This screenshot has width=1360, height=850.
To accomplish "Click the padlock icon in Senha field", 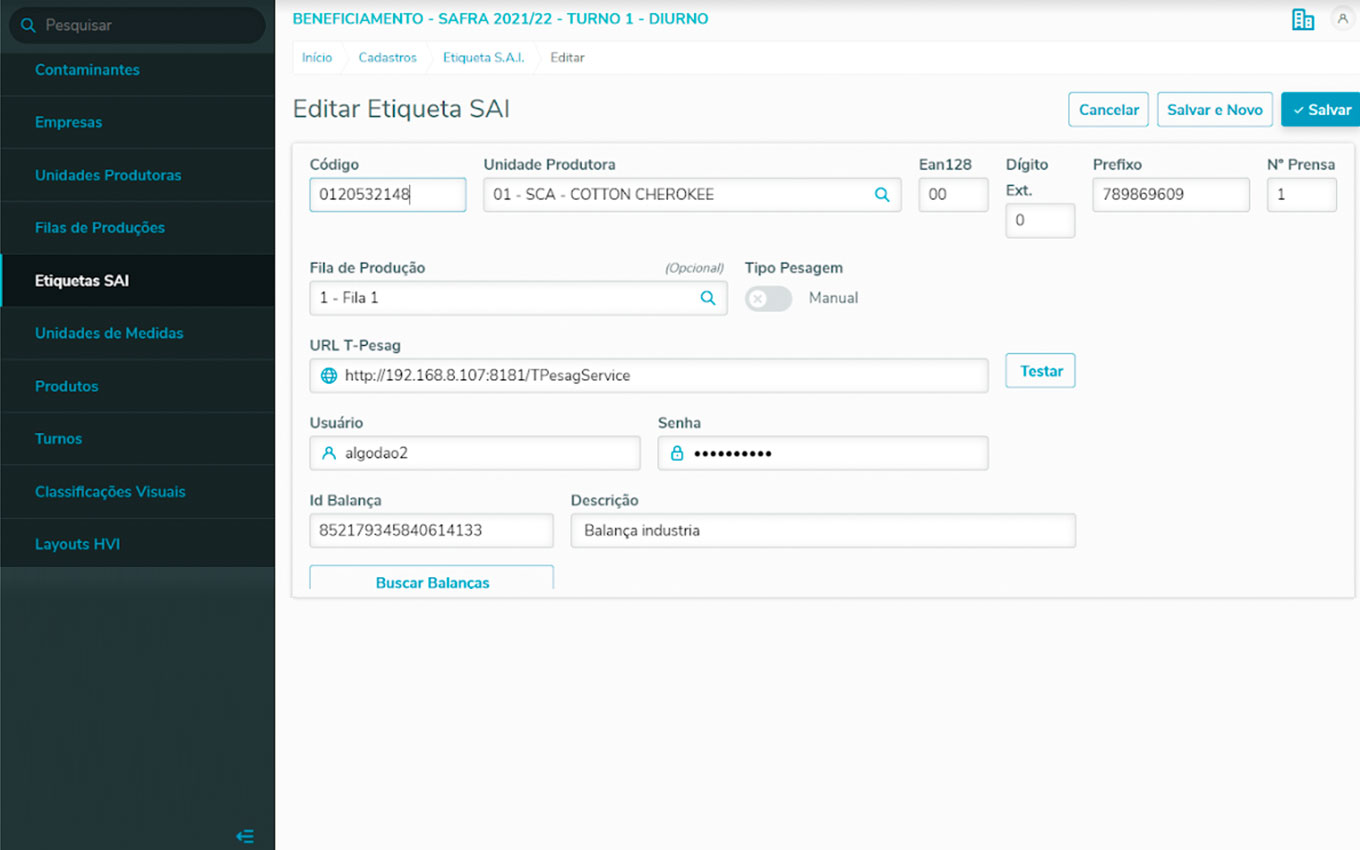I will 677,453.
